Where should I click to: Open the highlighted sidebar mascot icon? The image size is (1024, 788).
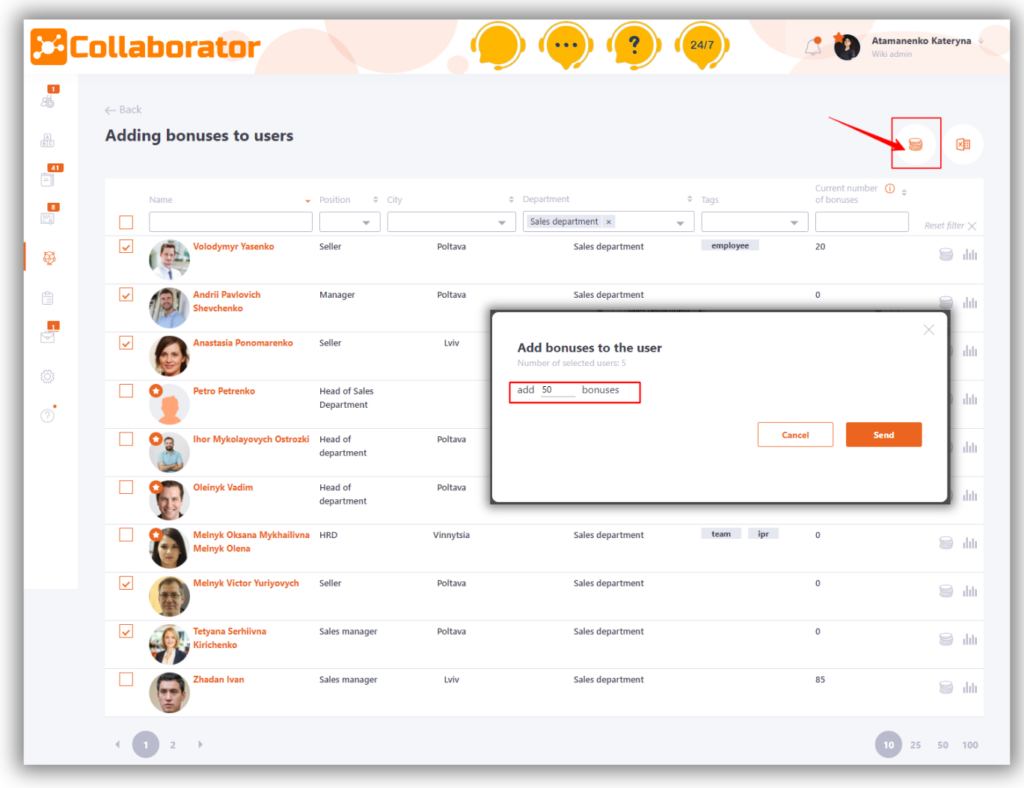49,258
